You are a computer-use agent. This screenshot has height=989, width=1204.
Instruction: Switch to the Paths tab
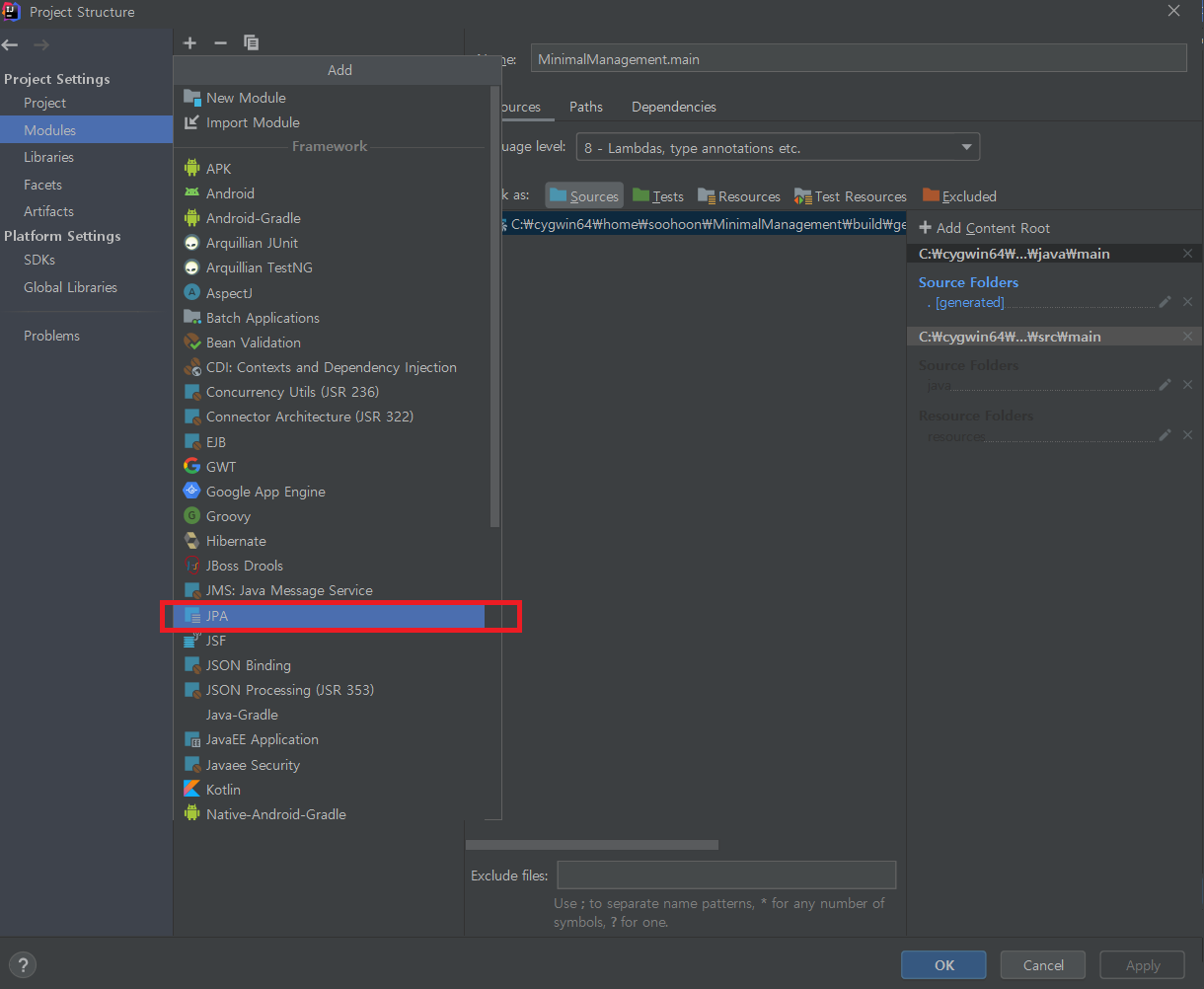click(x=585, y=107)
